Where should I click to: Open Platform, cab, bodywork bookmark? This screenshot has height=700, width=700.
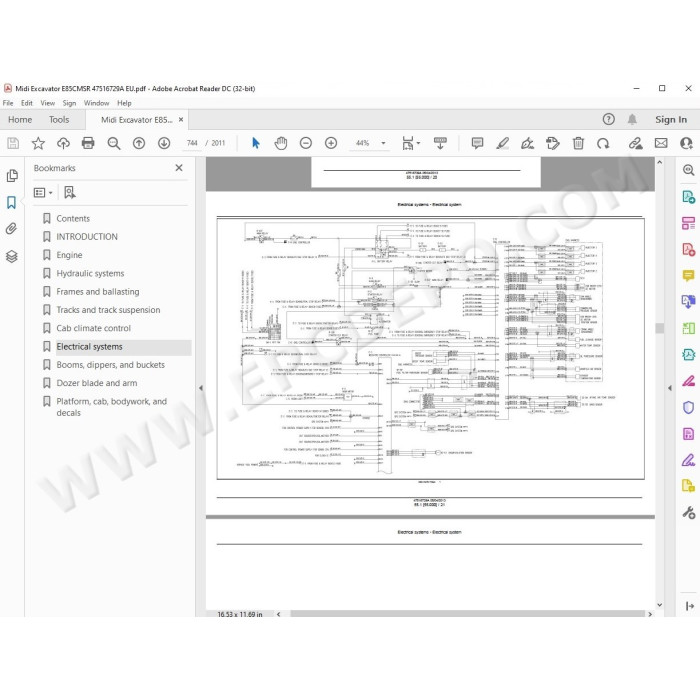point(112,407)
